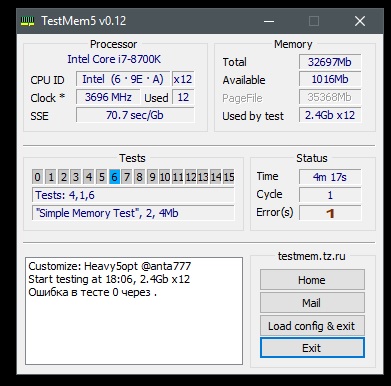Viewport: 391px width, 386px height.
Task: Click the Used by test value 2.4Gb x12
Action: (x=330, y=115)
